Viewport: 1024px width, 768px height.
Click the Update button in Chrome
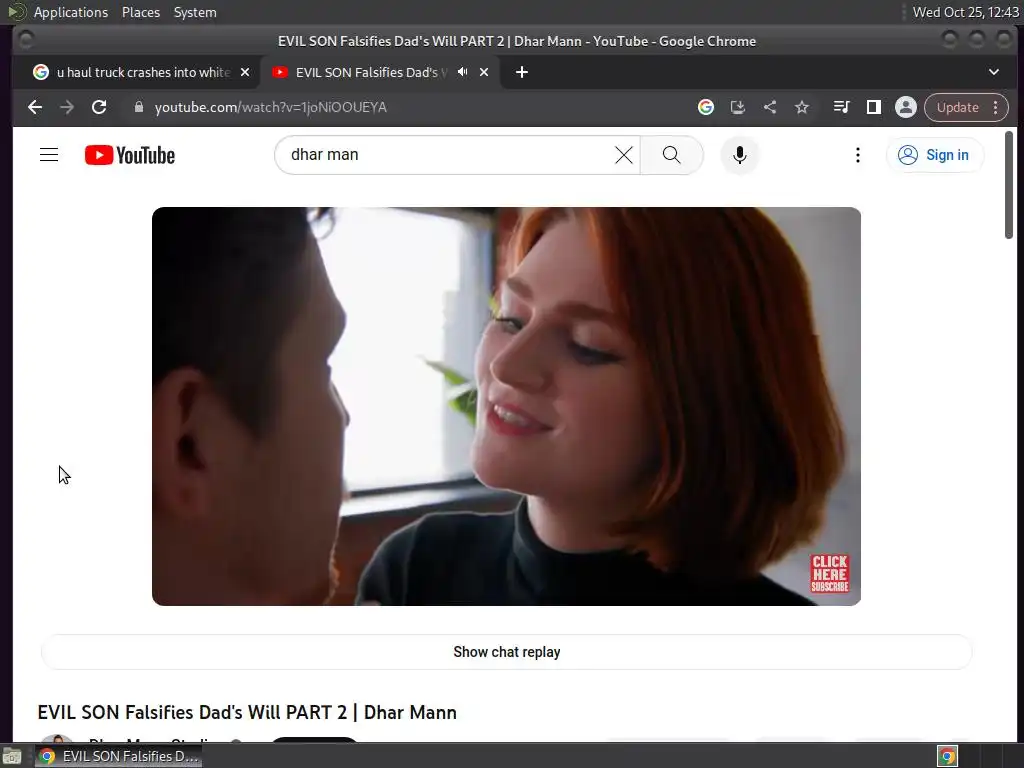[x=957, y=107]
